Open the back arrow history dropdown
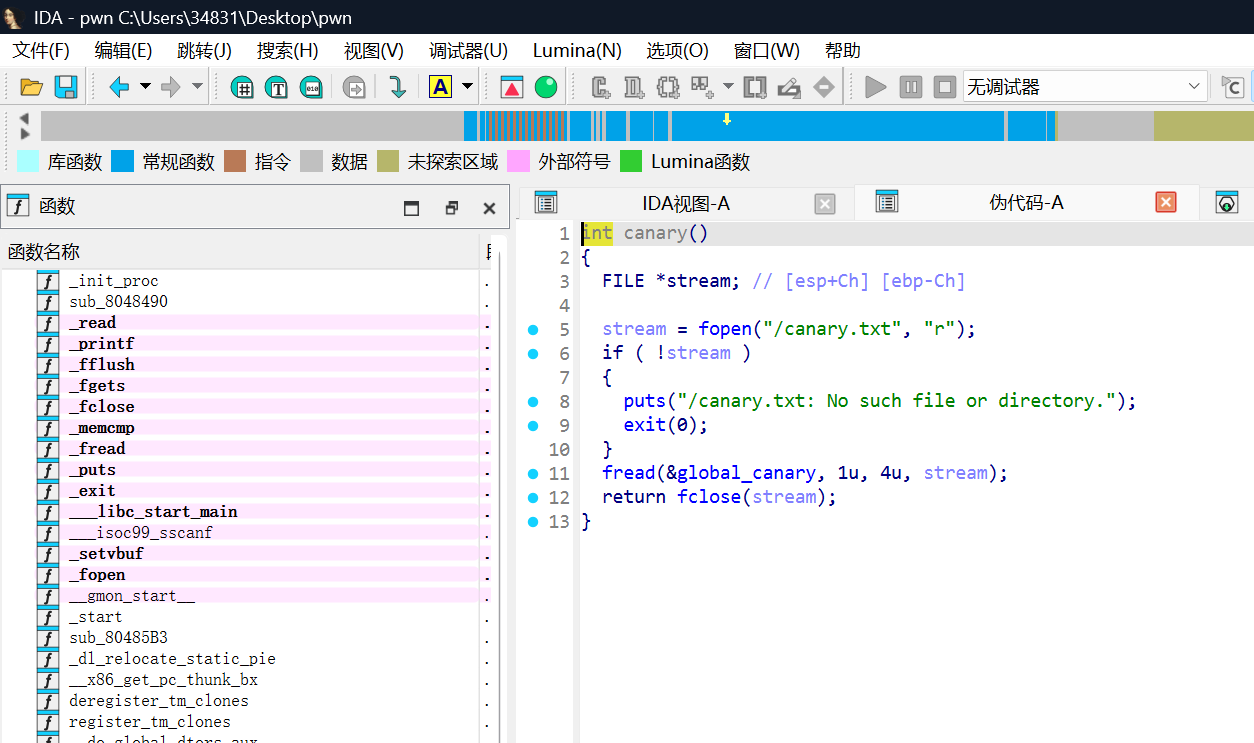The width and height of the screenshot is (1254, 743). [145, 87]
